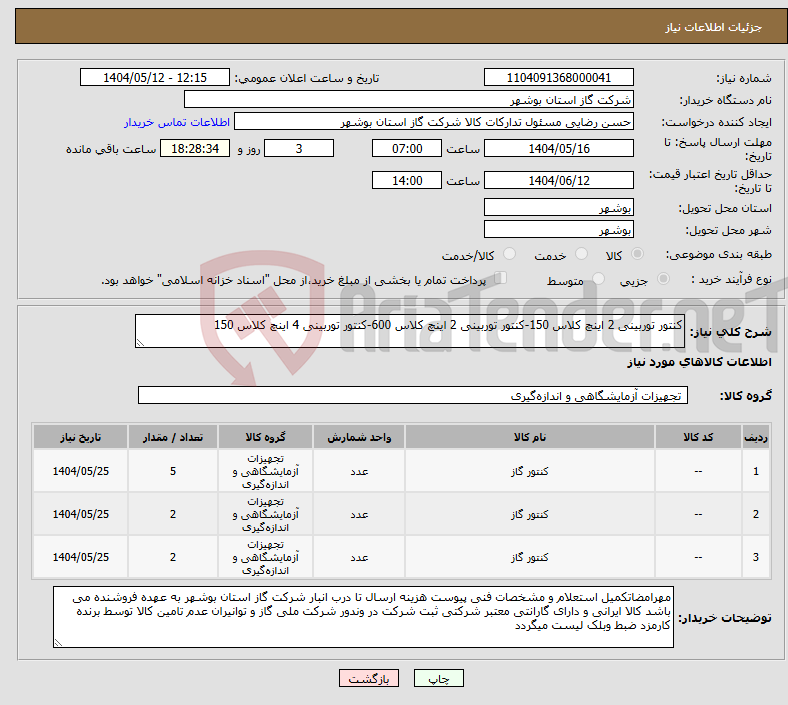Click کنتور گاز name in row 3
The height and width of the screenshot is (705, 788).
(530, 557)
